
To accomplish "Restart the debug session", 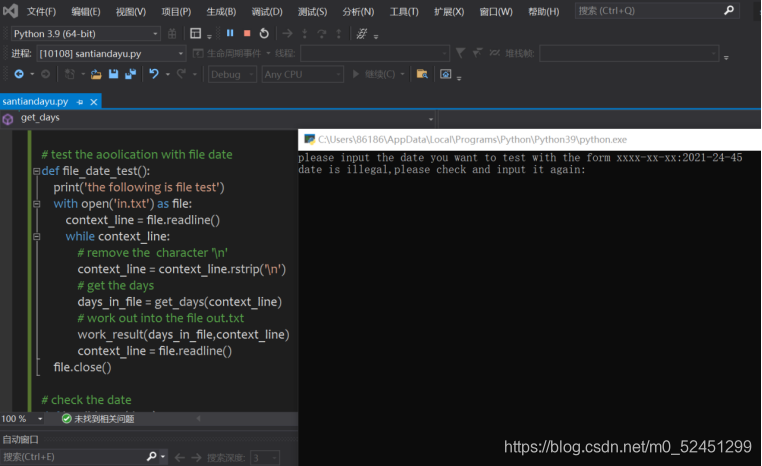I will pos(264,33).
